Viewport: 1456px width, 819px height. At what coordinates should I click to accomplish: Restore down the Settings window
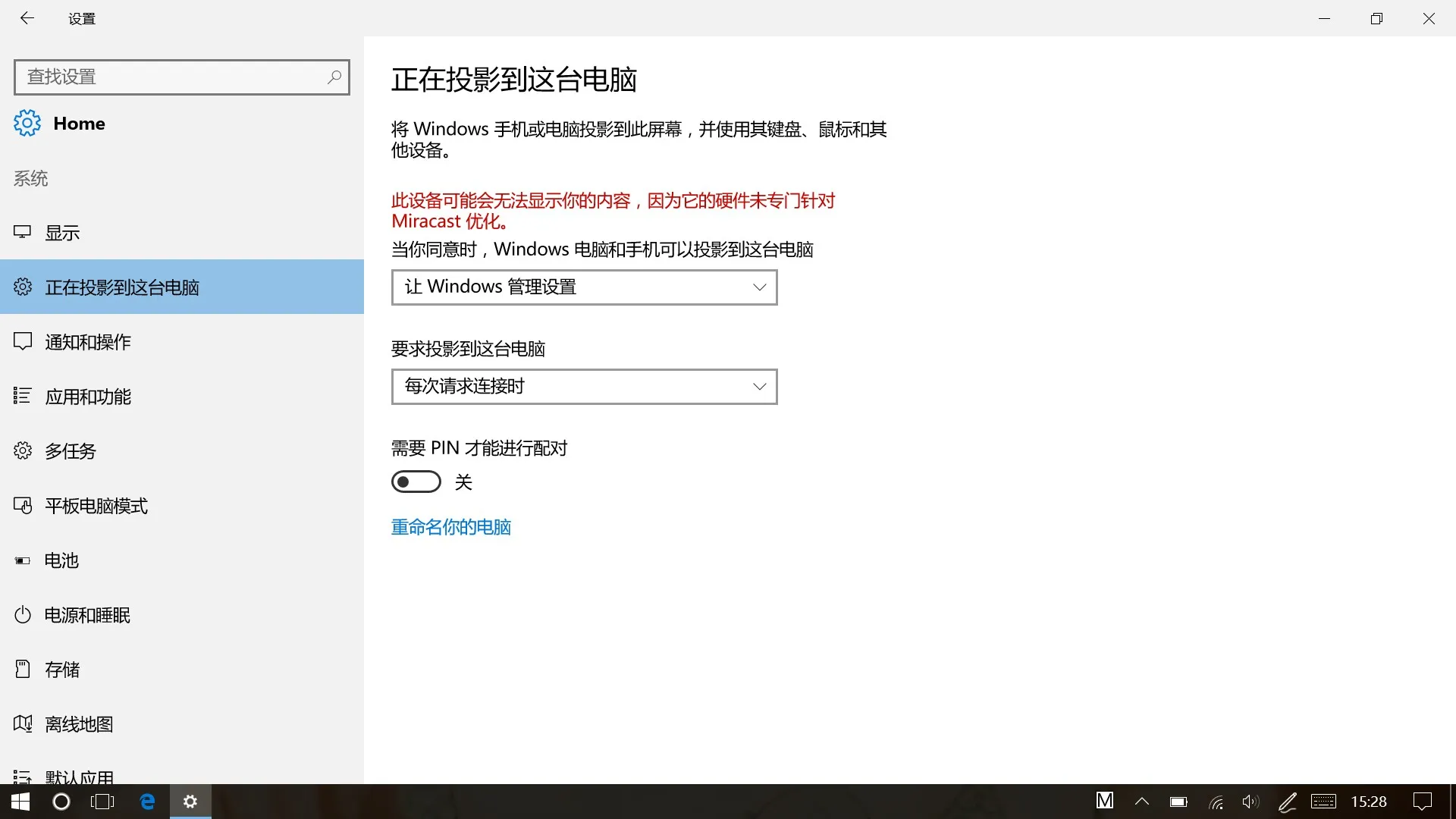pyautogui.click(x=1377, y=18)
